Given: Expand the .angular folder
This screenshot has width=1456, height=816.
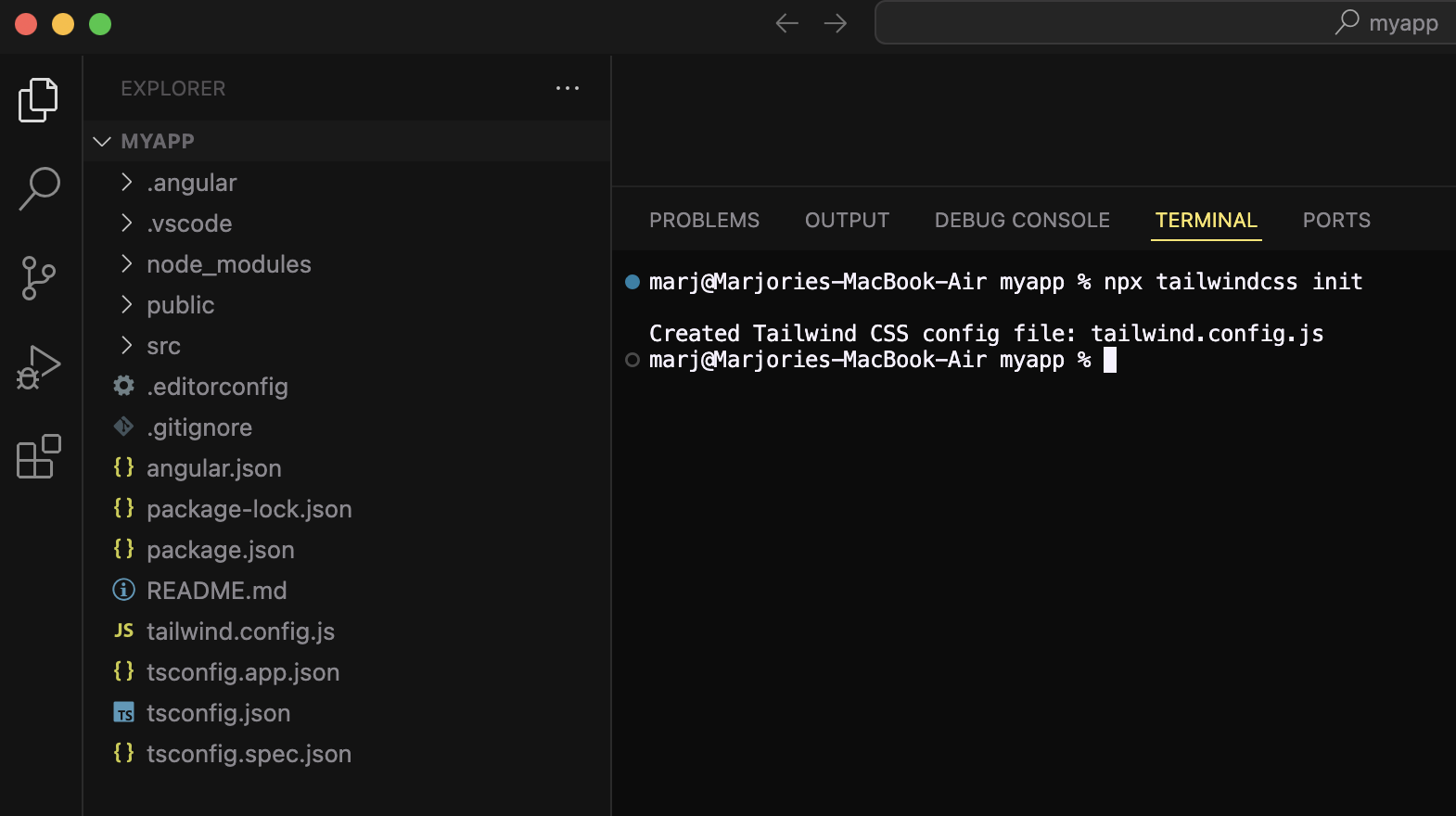Looking at the screenshot, I should pyautogui.click(x=191, y=183).
